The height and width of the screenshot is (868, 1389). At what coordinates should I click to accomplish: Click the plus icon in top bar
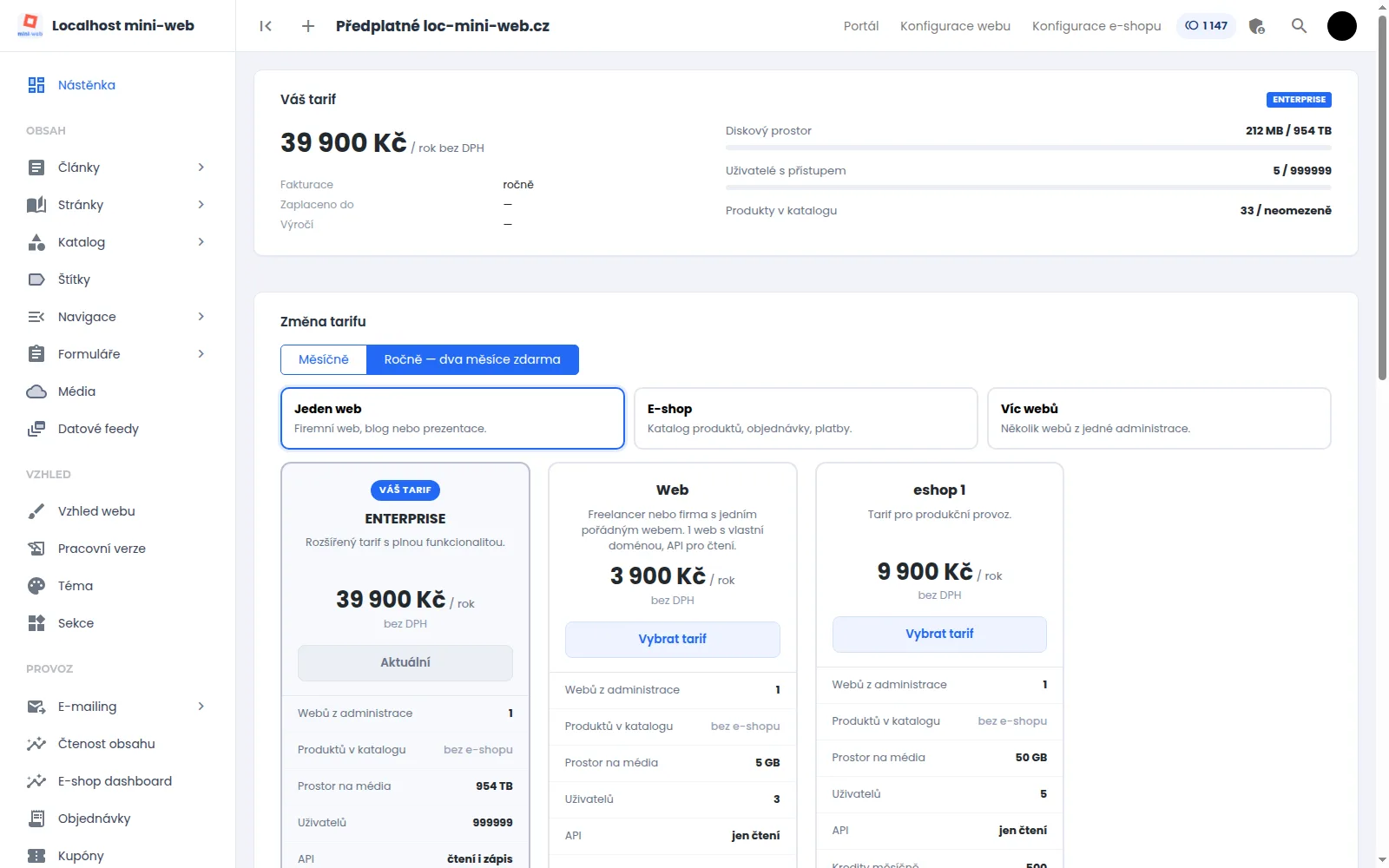pos(308,26)
